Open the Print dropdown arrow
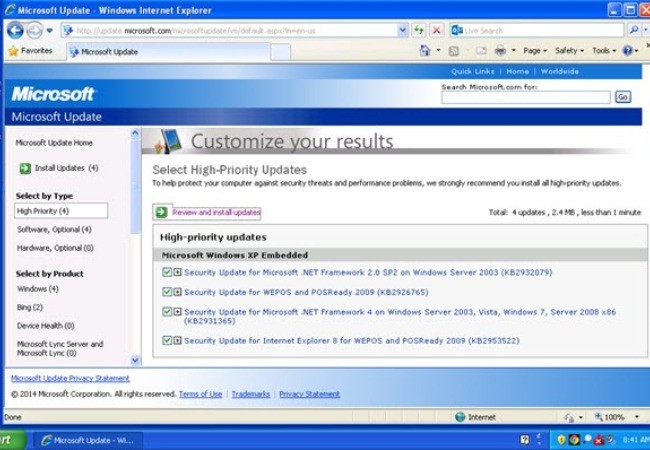The width and height of the screenshot is (650, 450). (x=514, y=51)
